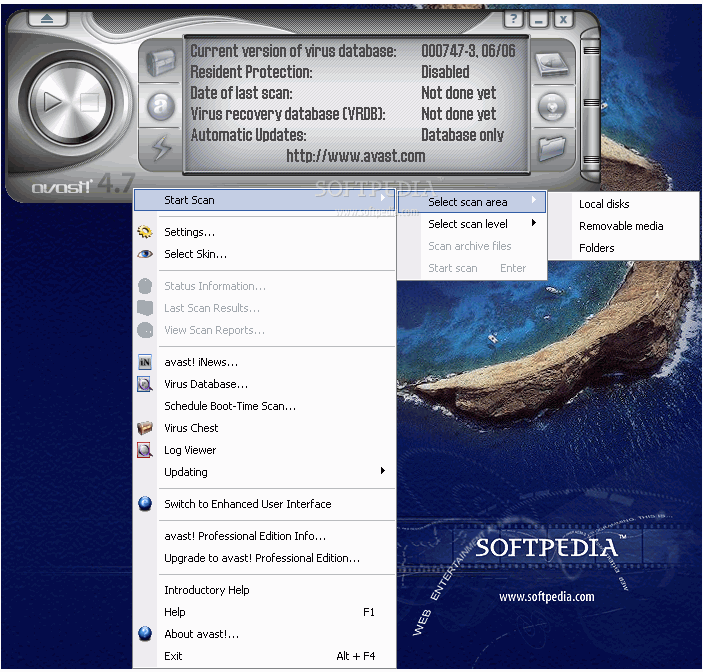703x672 pixels.
Task: Click the stop scan square button
Action: point(89,102)
